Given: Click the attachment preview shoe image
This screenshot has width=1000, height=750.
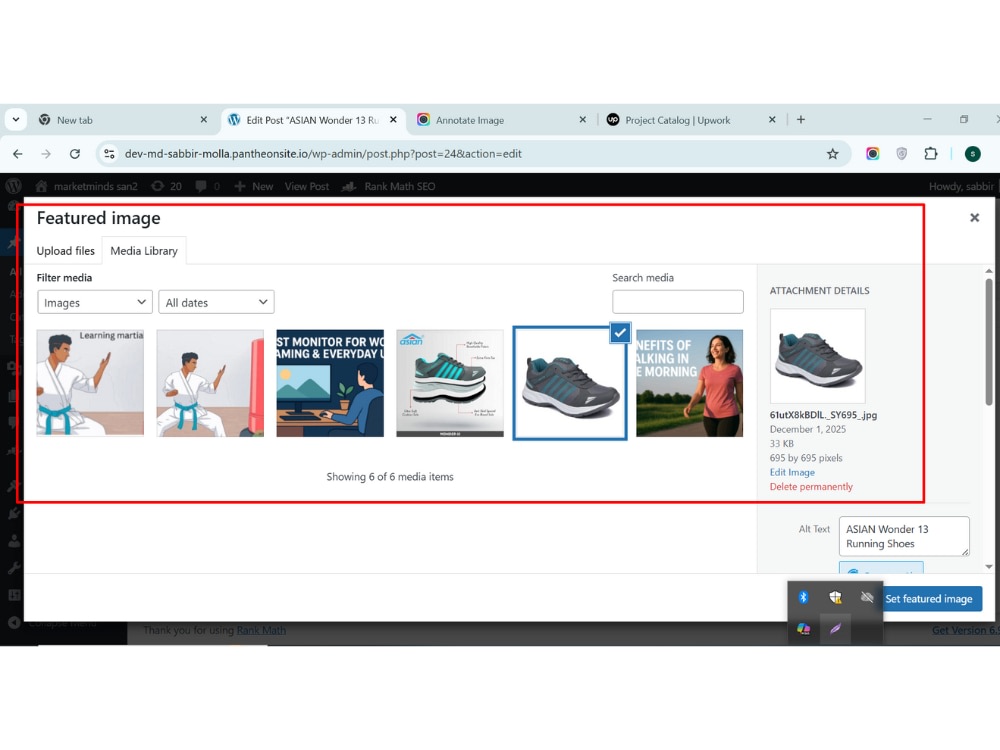Looking at the screenshot, I should pyautogui.click(x=818, y=356).
